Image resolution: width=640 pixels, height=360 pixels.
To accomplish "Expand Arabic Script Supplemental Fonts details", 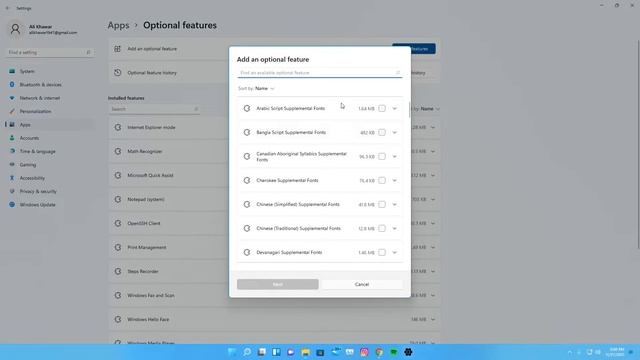I will (395, 109).
